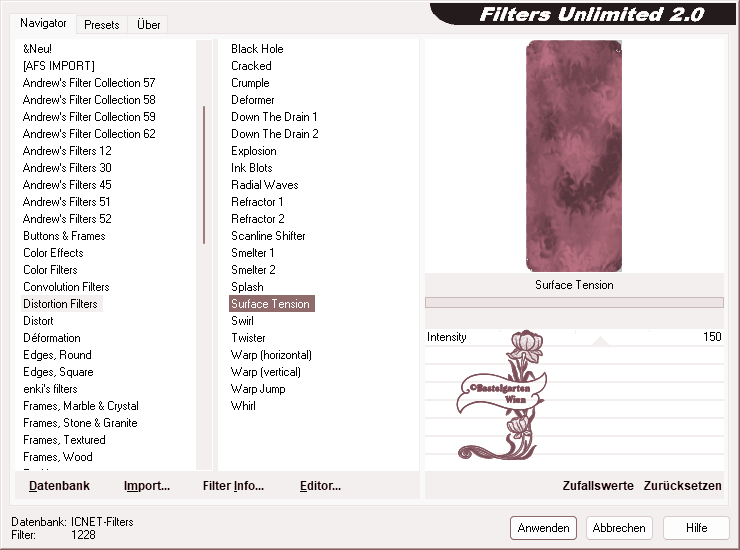Choose Explosion filter
Screen dimensions: 740x550
(x=254, y=151)
